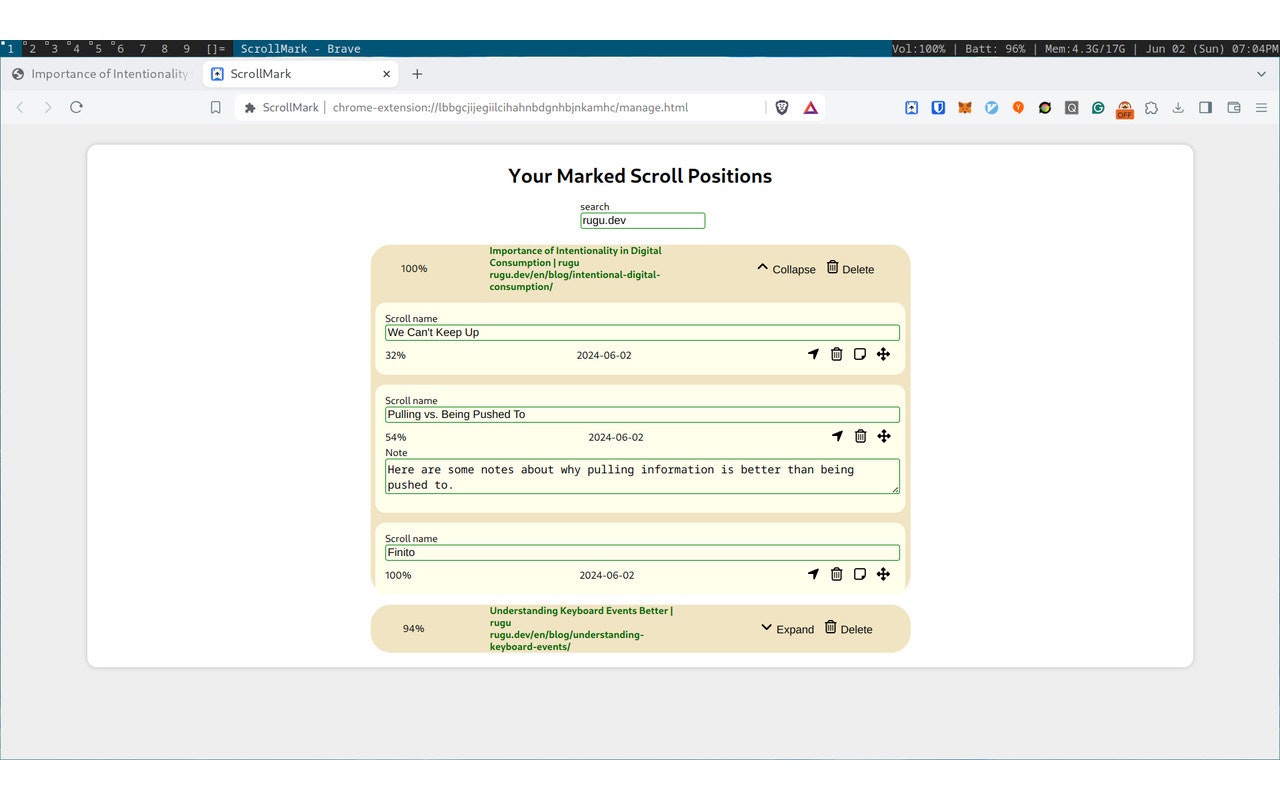
Task: Open the MetaMask fox extension
Action: coord(965,107)
